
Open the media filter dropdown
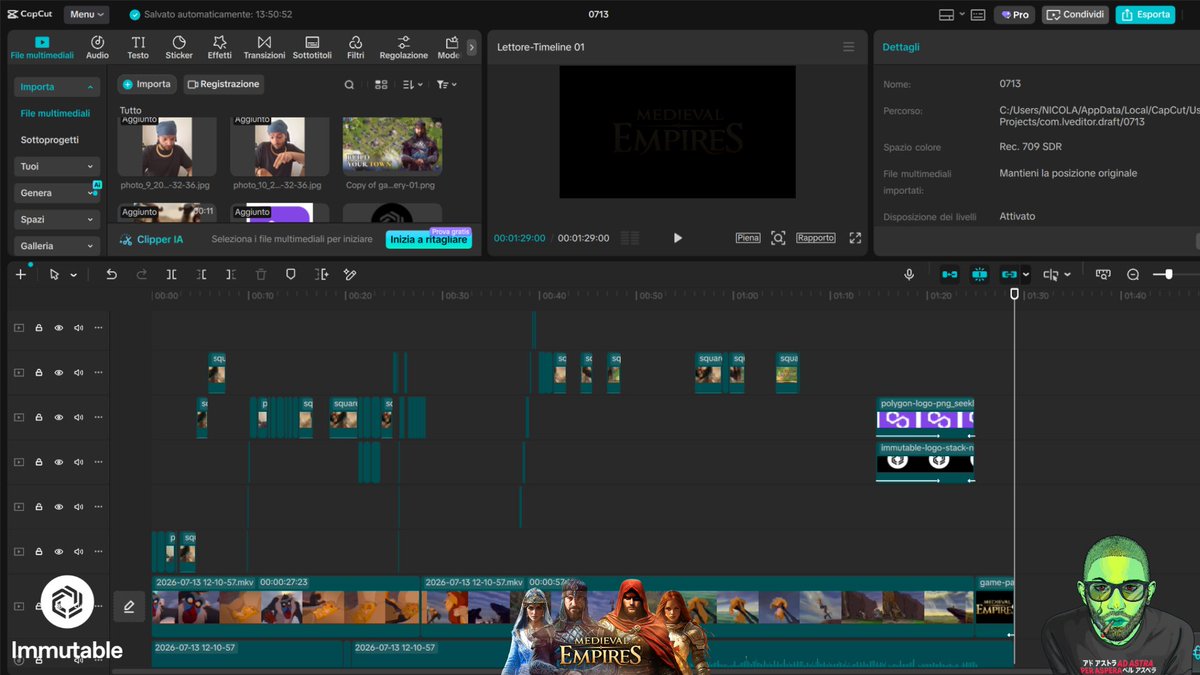(x=446, y=85)
